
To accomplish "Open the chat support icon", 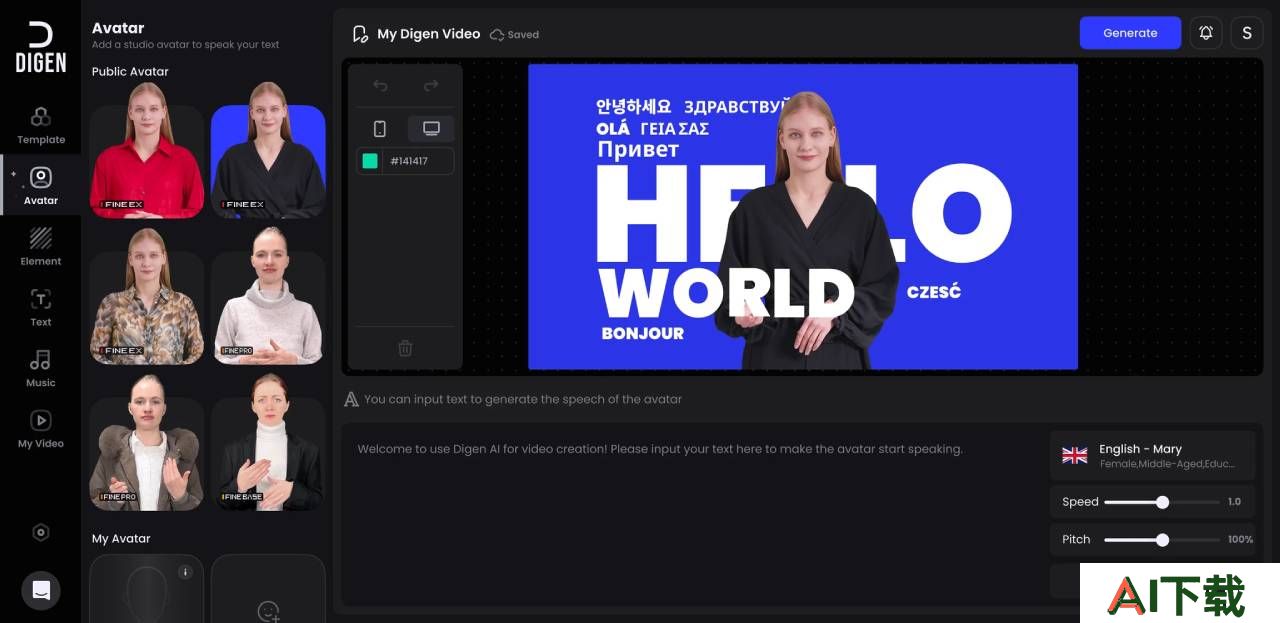I will point(41,590).
